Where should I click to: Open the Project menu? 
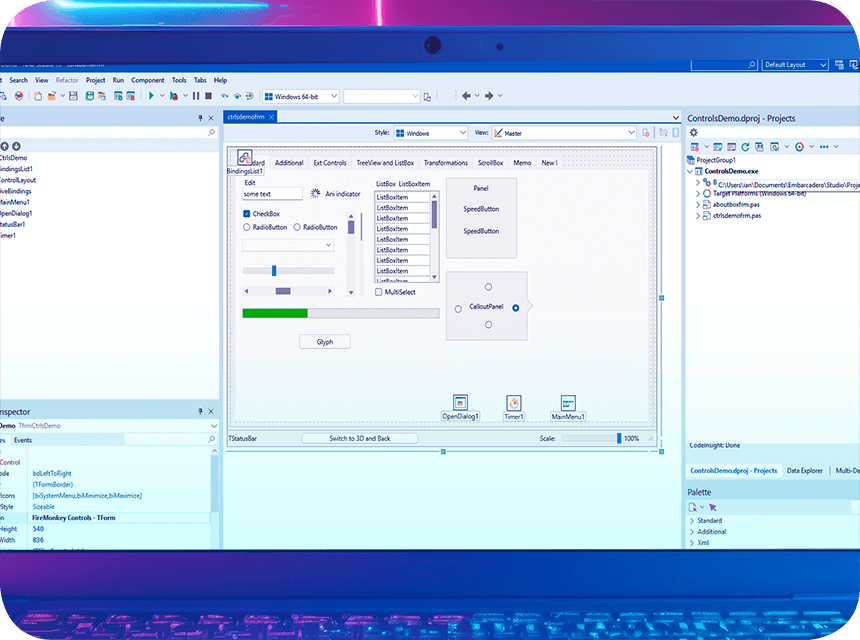pyautogui.click(x=95, y=80)
